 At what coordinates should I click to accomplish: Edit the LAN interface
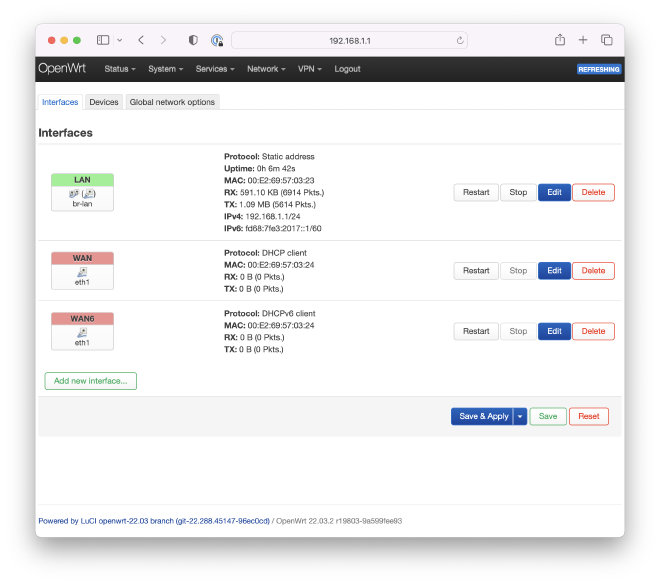[554, 192]
